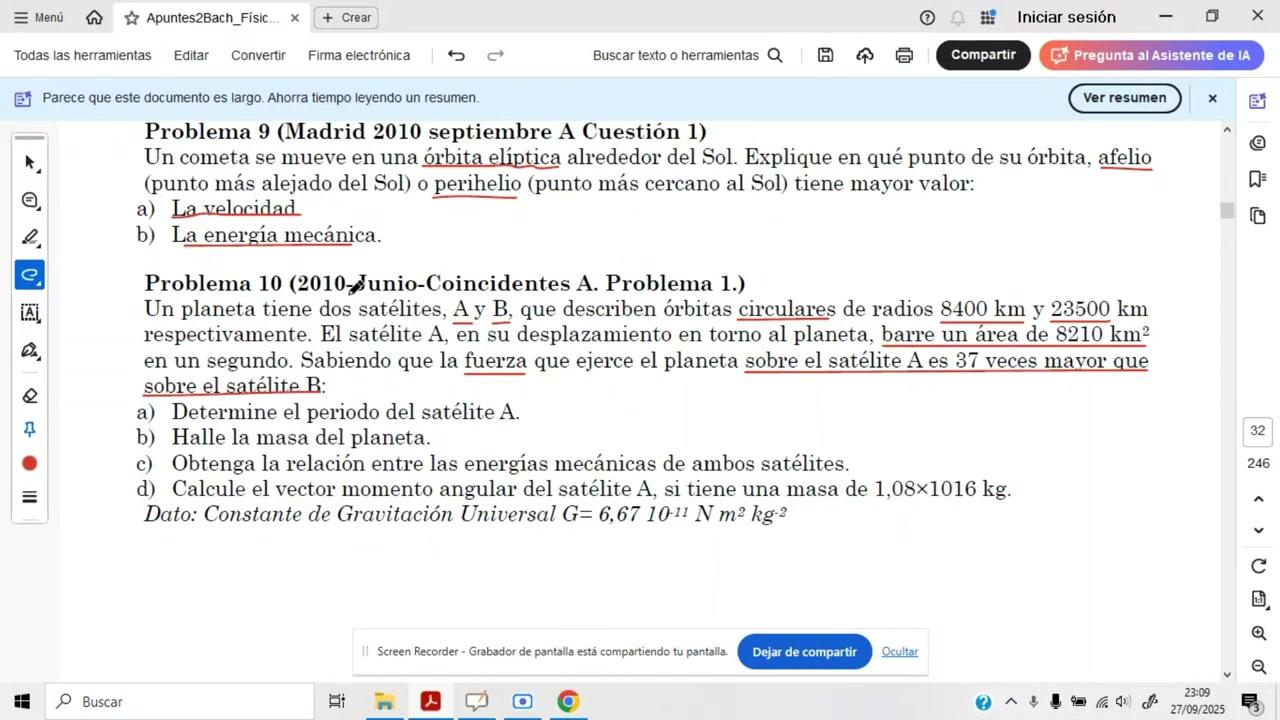Image resolution: width=1280 pixels, height=720 pixels.
Task: Toggle the pin toolbar icon
Action: [x=30, y=429]
